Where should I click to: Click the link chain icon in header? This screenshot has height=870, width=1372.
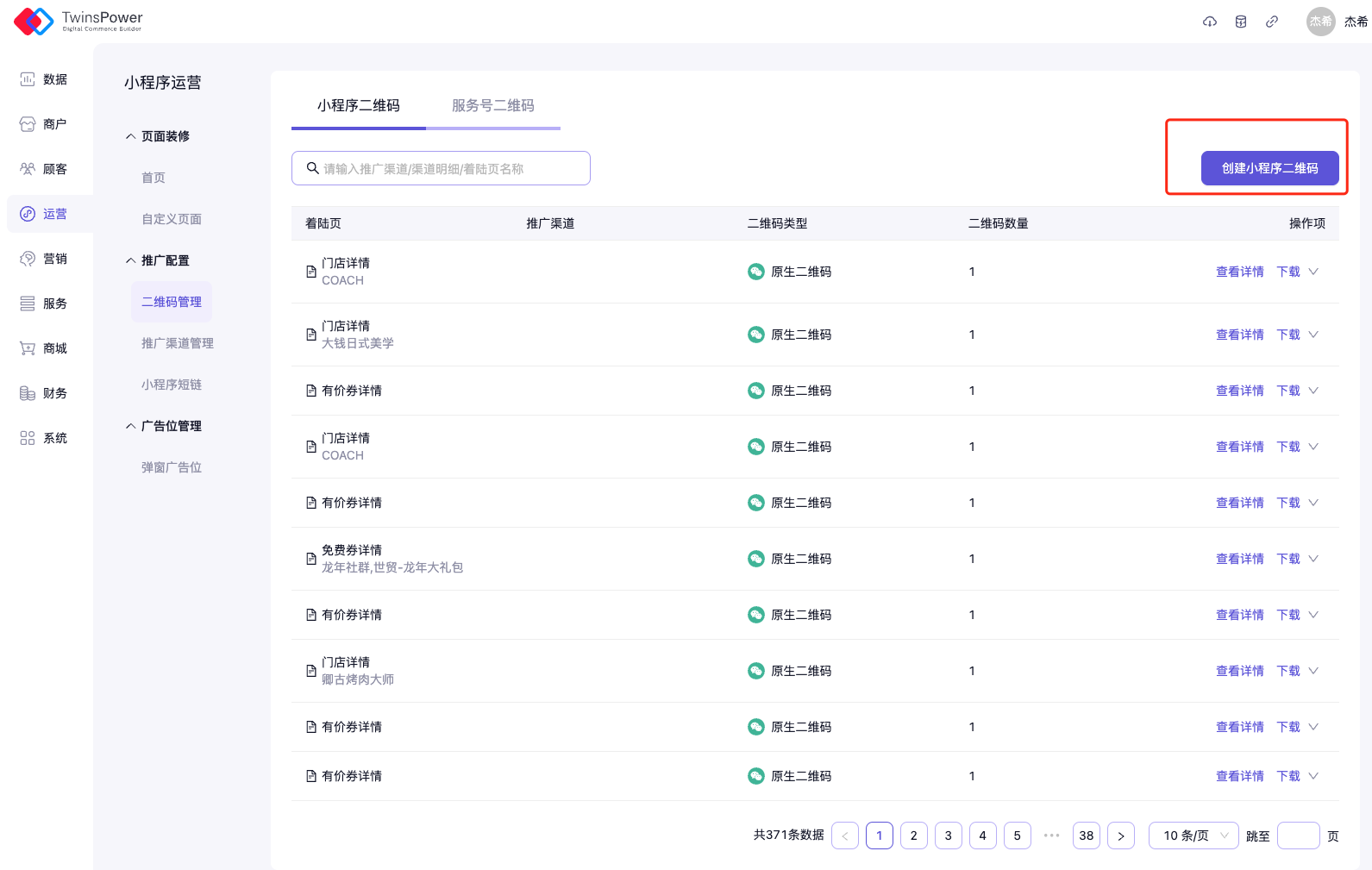1272,22
